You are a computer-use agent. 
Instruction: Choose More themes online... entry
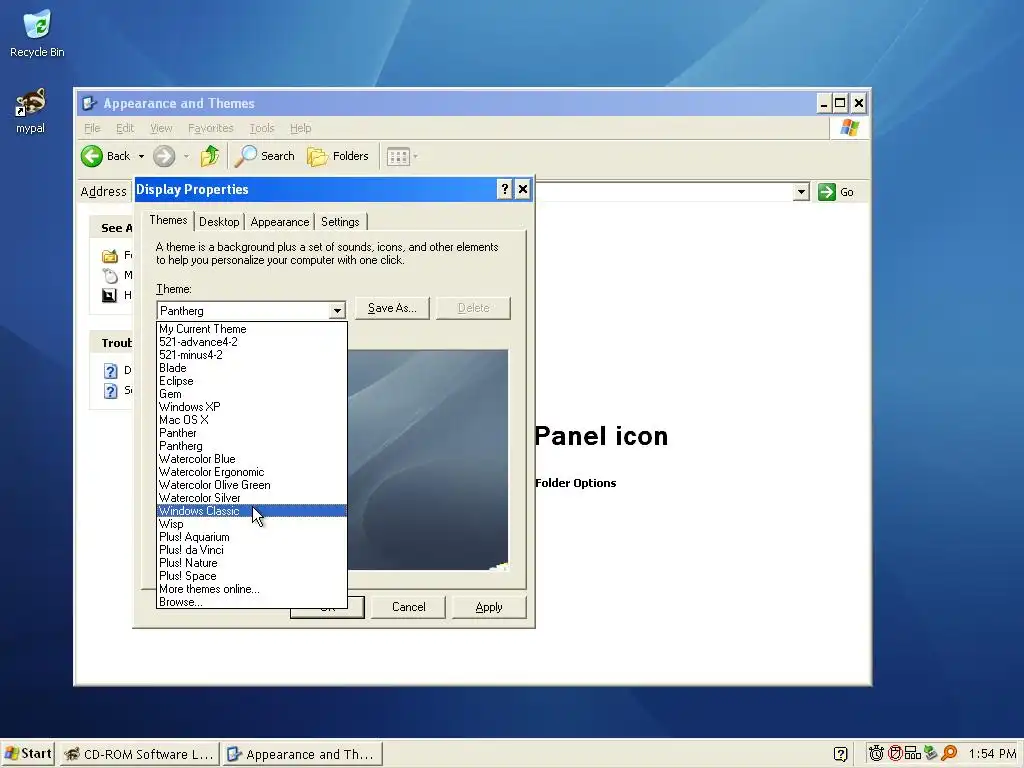coord(252,589)
